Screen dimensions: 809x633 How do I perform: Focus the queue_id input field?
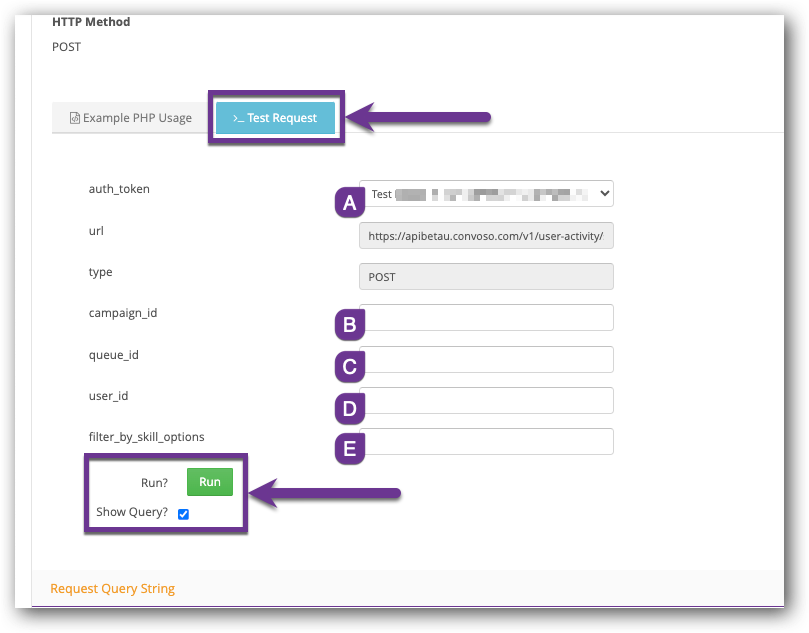[x=486, y=360]
